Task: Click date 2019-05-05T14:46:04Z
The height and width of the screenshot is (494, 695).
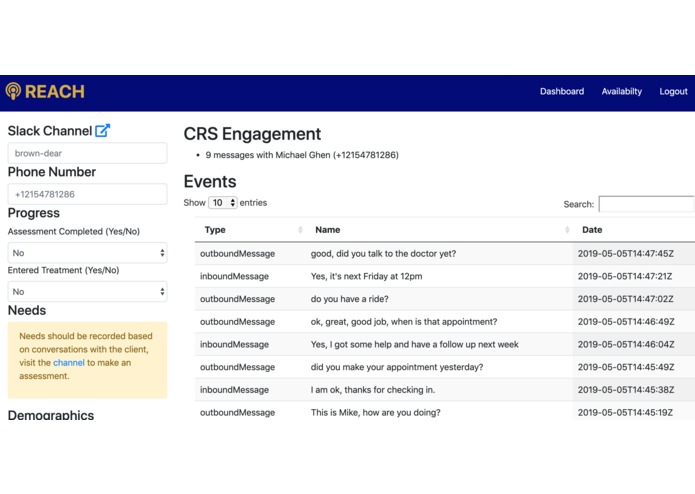Action: tap(626, 344)
